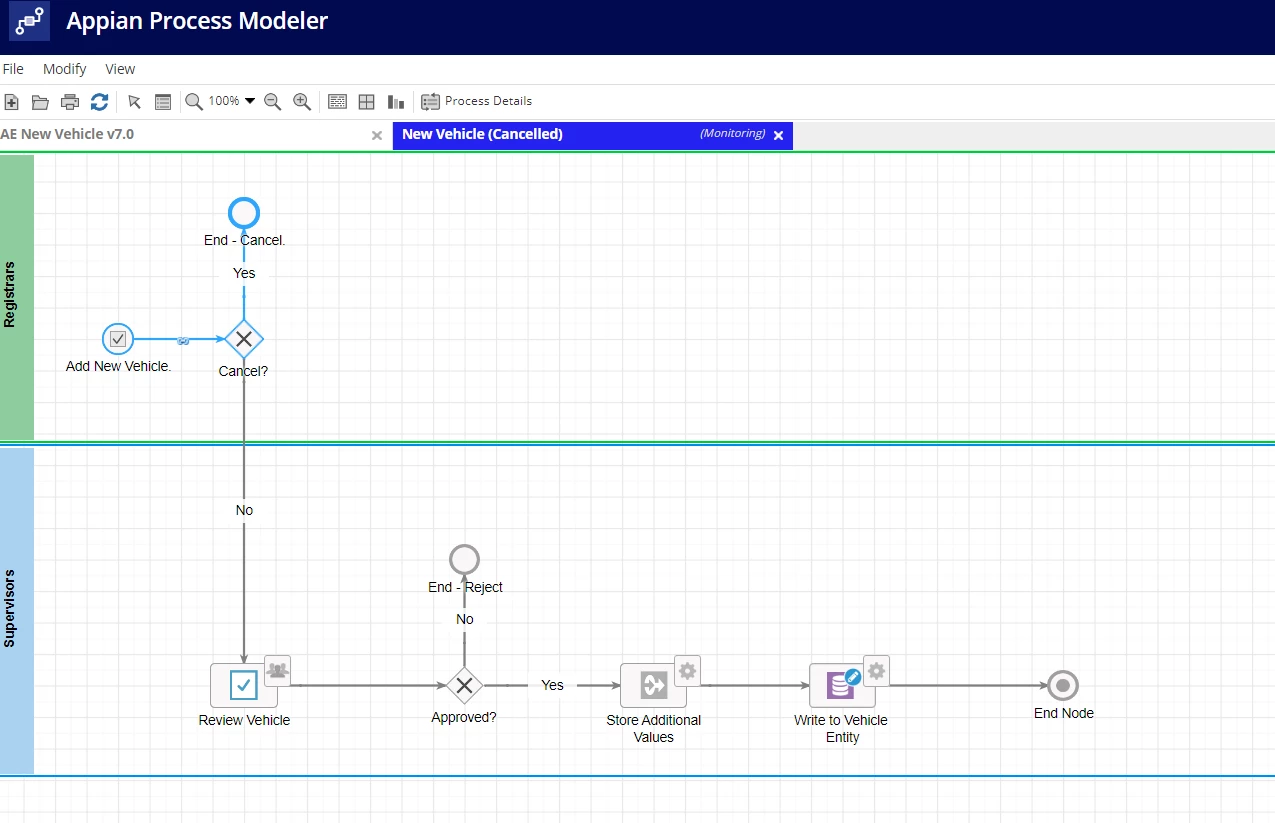Viewport: 1275px width, 823px height.
Task: Select the Add New Vehicle start node
Action: tap(118, 339)
